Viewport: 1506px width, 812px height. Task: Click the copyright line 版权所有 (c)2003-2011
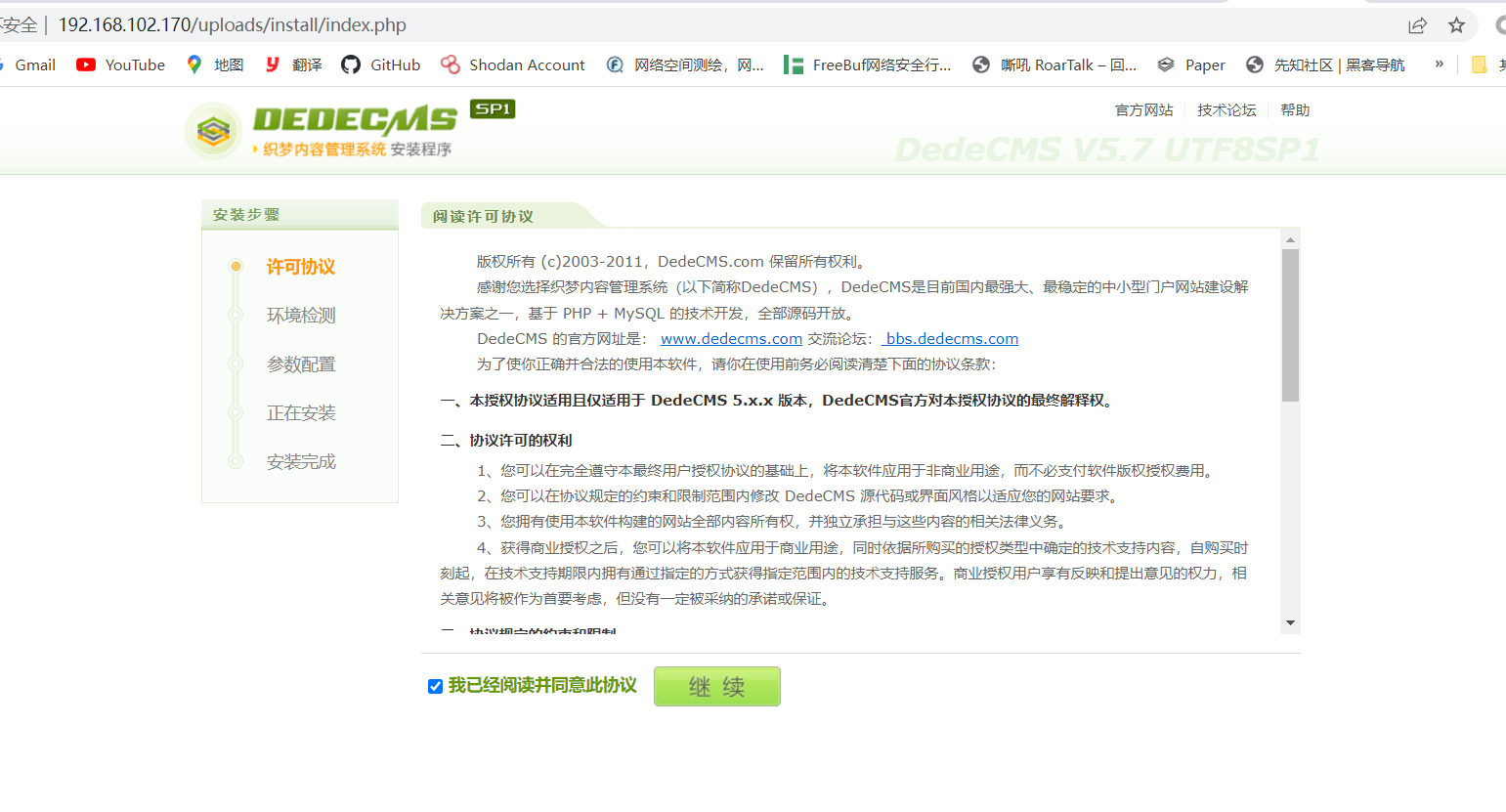(670, 261)
